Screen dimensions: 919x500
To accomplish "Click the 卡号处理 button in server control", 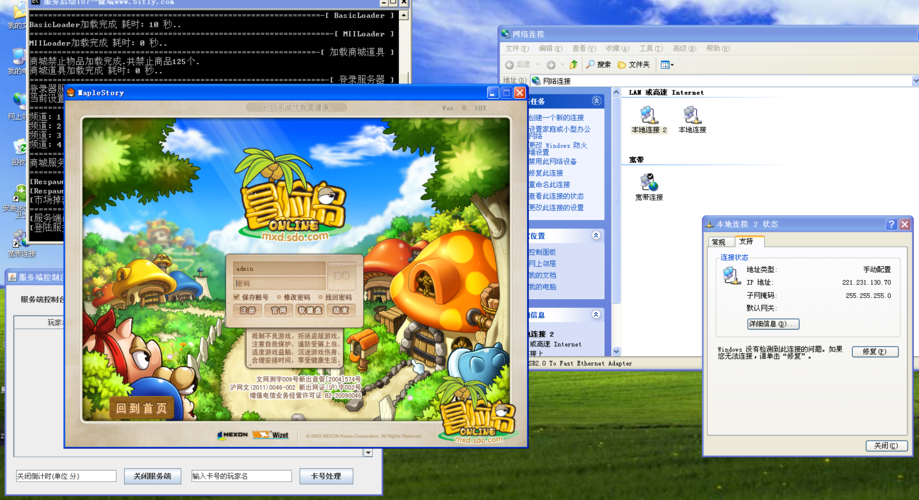I will point(326,476).
